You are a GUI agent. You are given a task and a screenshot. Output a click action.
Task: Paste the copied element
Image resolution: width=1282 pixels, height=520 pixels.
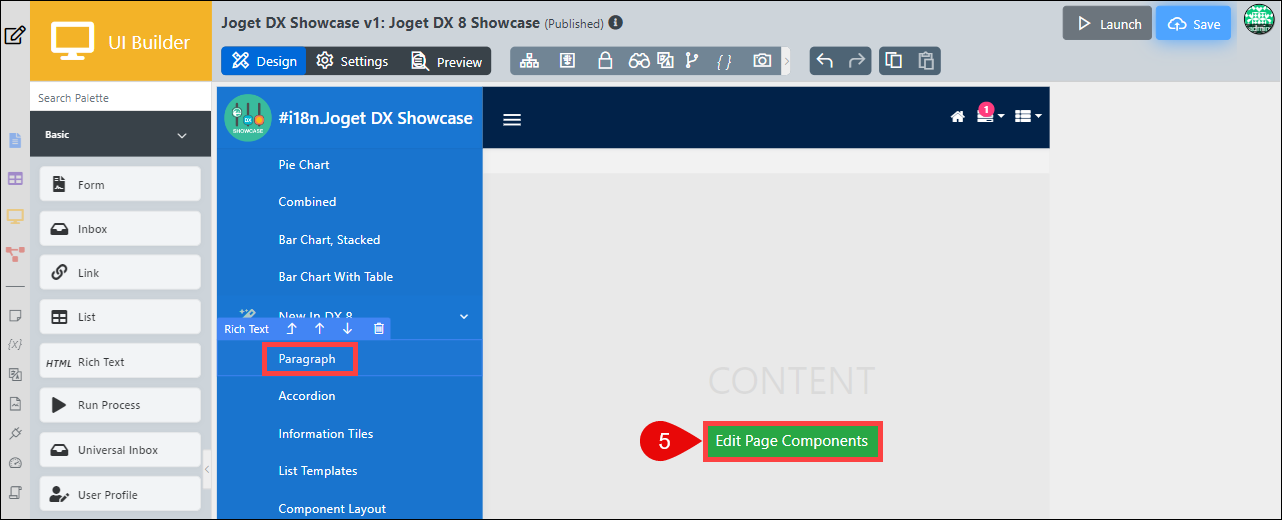[926, 61]
